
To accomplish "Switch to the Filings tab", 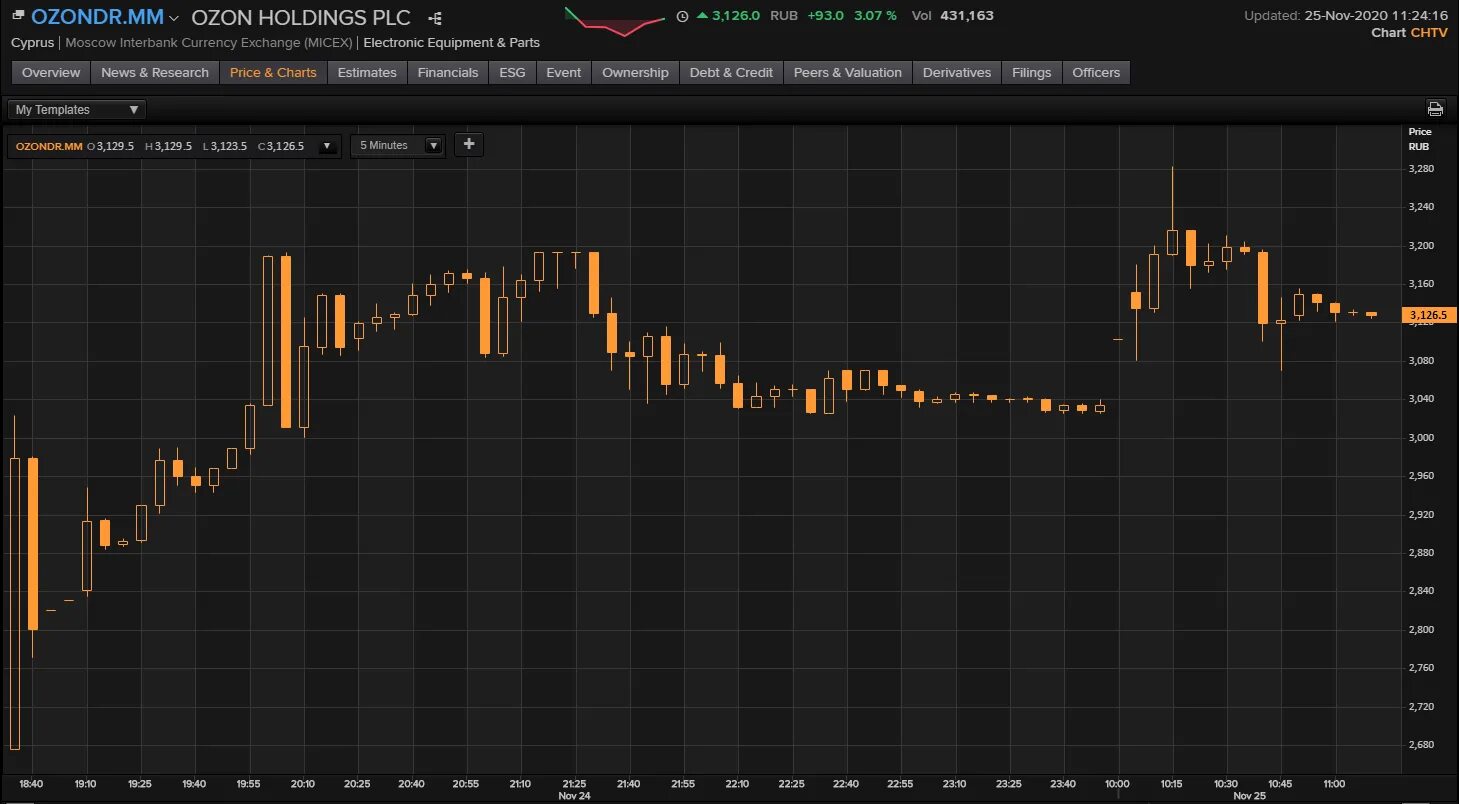I will click(x=1031, y=72).
